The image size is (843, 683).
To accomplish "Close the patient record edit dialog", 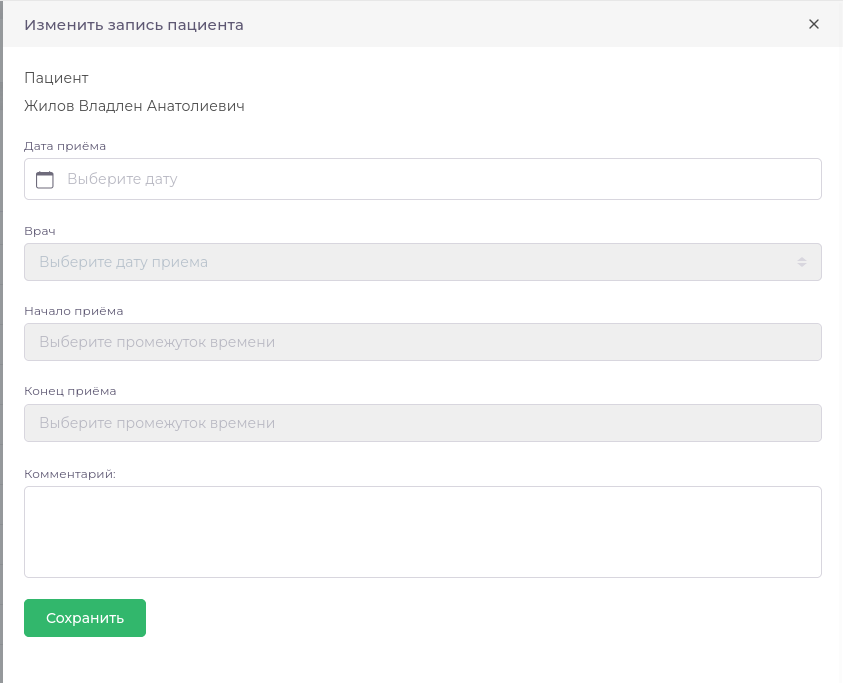I will tap(814, 24).
